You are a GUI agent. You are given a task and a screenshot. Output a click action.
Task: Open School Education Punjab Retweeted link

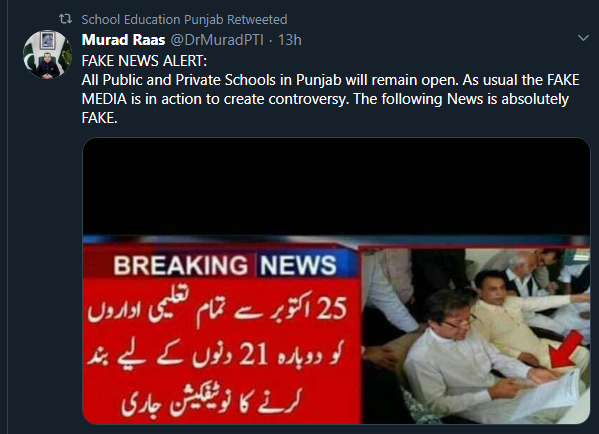(184, 19)
